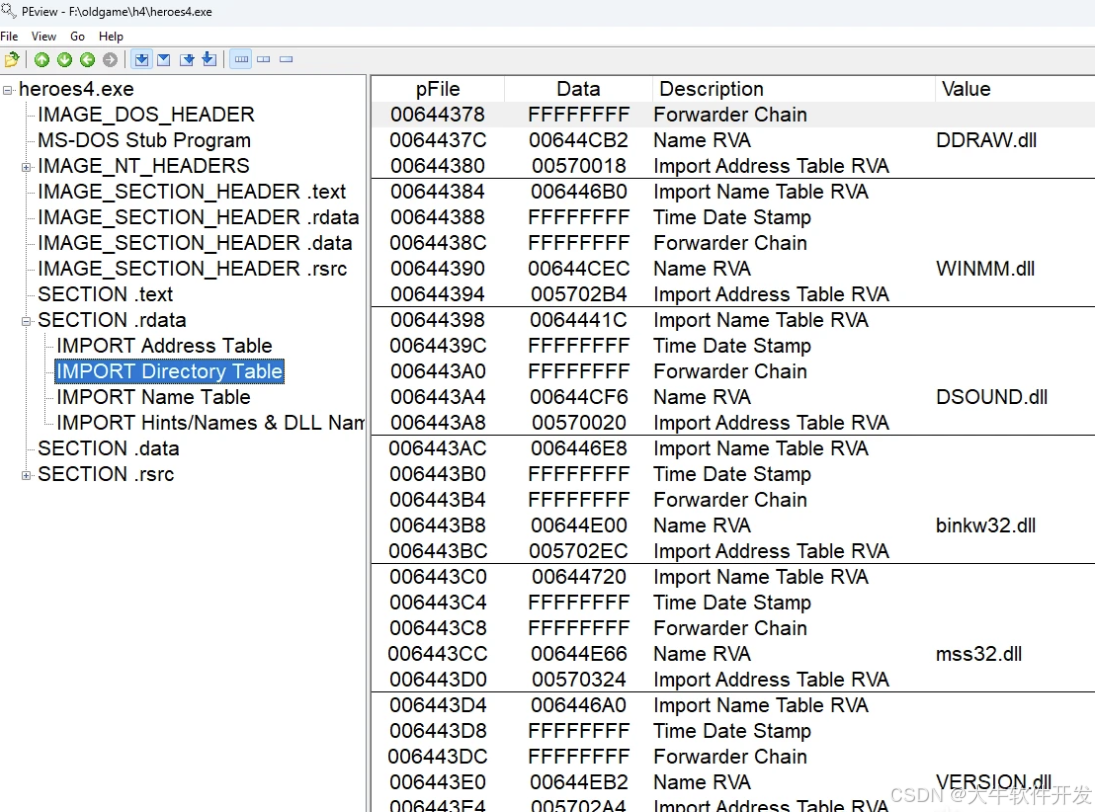The height and width of the screenshot is (812, 1096).
Task: Select IMAGE_SECTION_HEADER .rdata
Action: coord(199,217)
